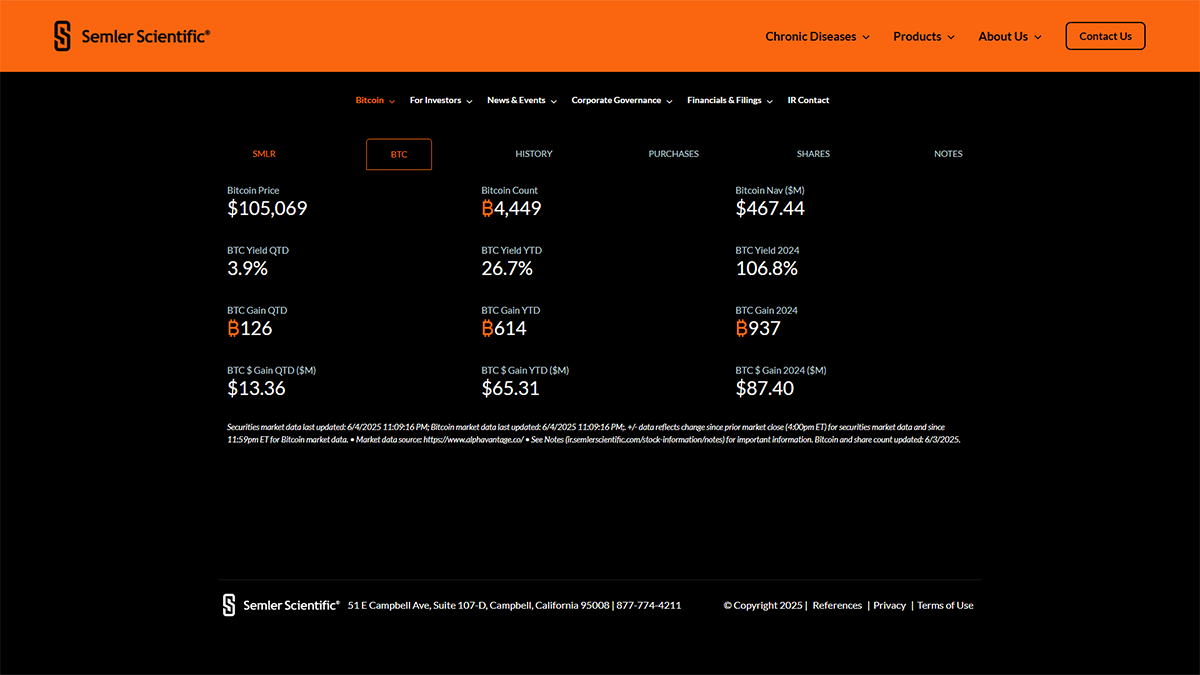
Task: Expand the About Us dropdown
Action: point(1009,37)
